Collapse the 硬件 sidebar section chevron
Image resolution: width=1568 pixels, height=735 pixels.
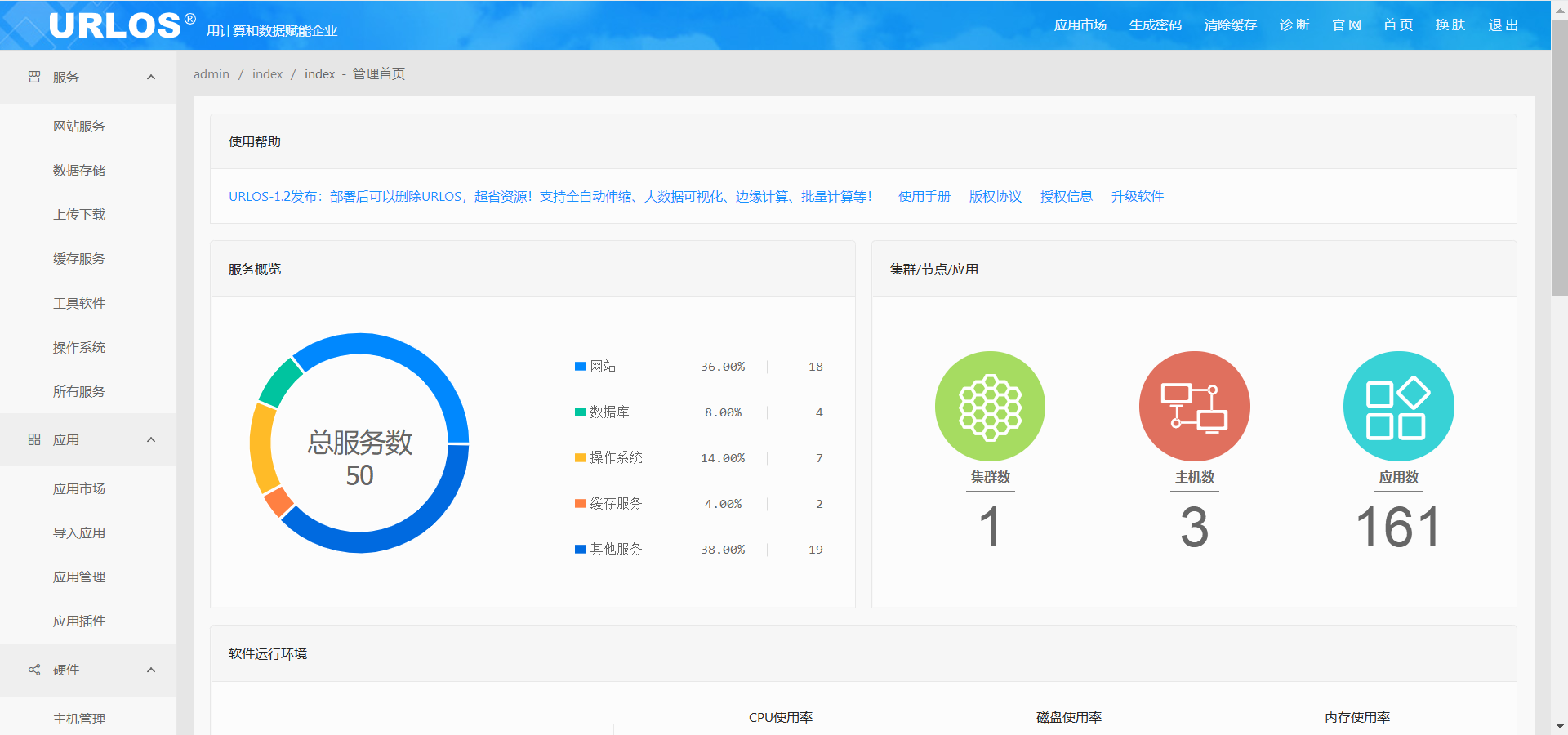coord(151,670)
